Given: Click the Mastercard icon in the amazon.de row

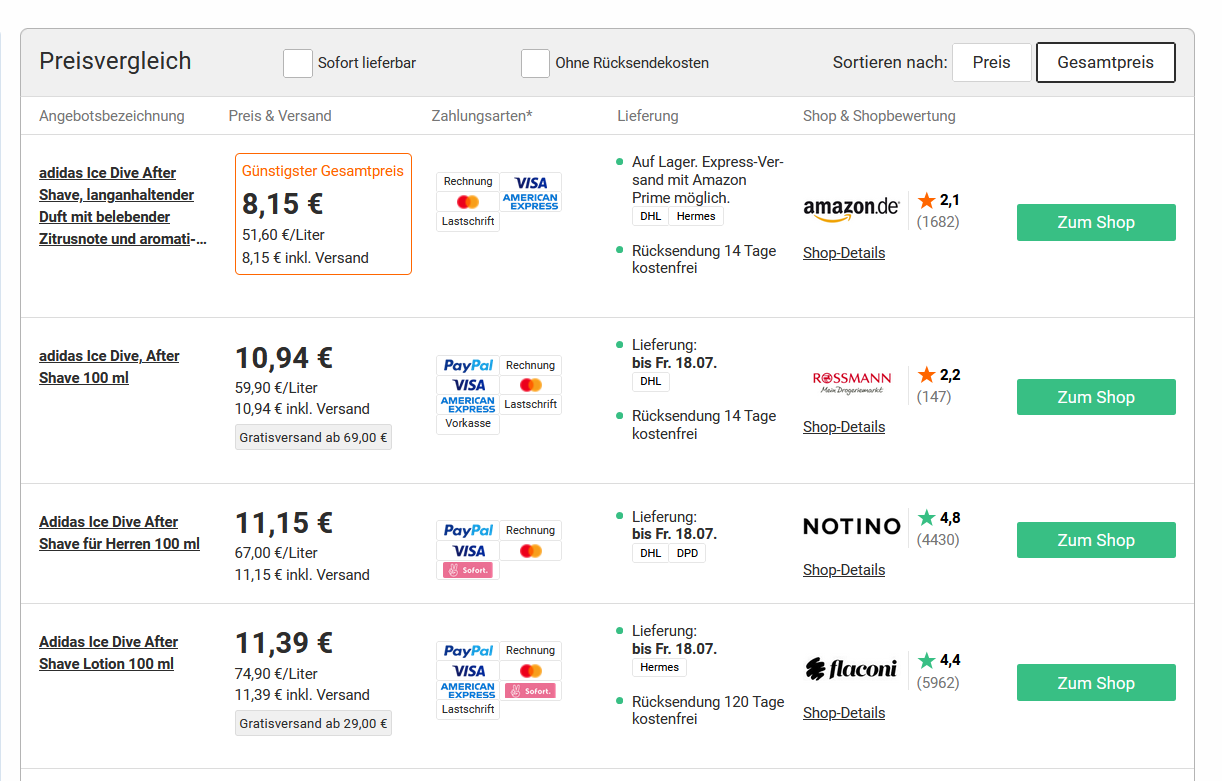Looking at the screenshot, I should coord(468,202).
